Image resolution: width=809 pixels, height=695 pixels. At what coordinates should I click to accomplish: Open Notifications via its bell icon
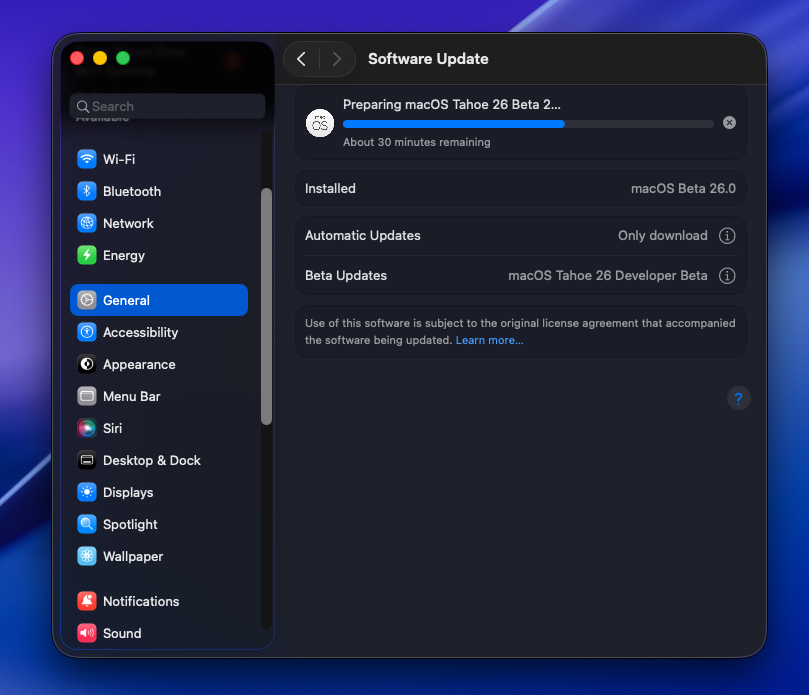87,601
